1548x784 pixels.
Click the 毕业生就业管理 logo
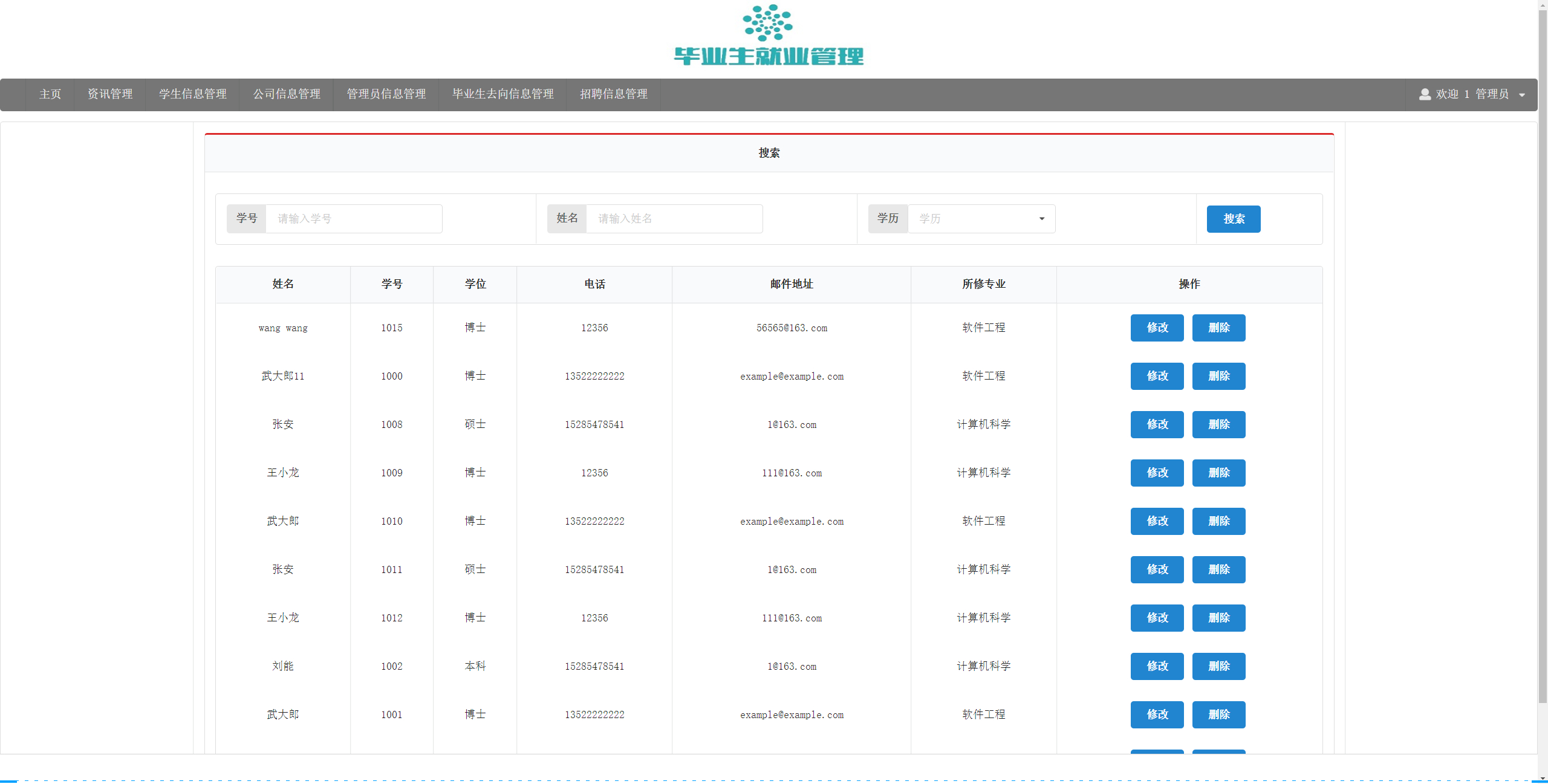pyautogui.click(x=769, y=36)
